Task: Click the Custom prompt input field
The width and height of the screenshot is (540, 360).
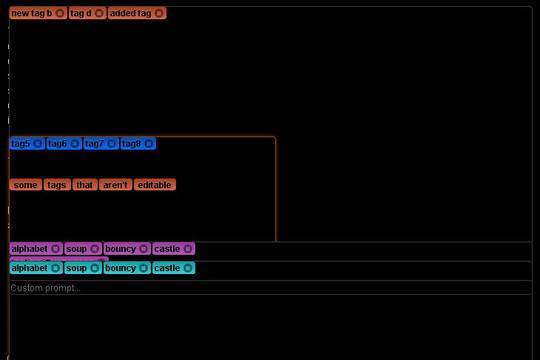Action: pyautogui.click(x=271, y=288)
